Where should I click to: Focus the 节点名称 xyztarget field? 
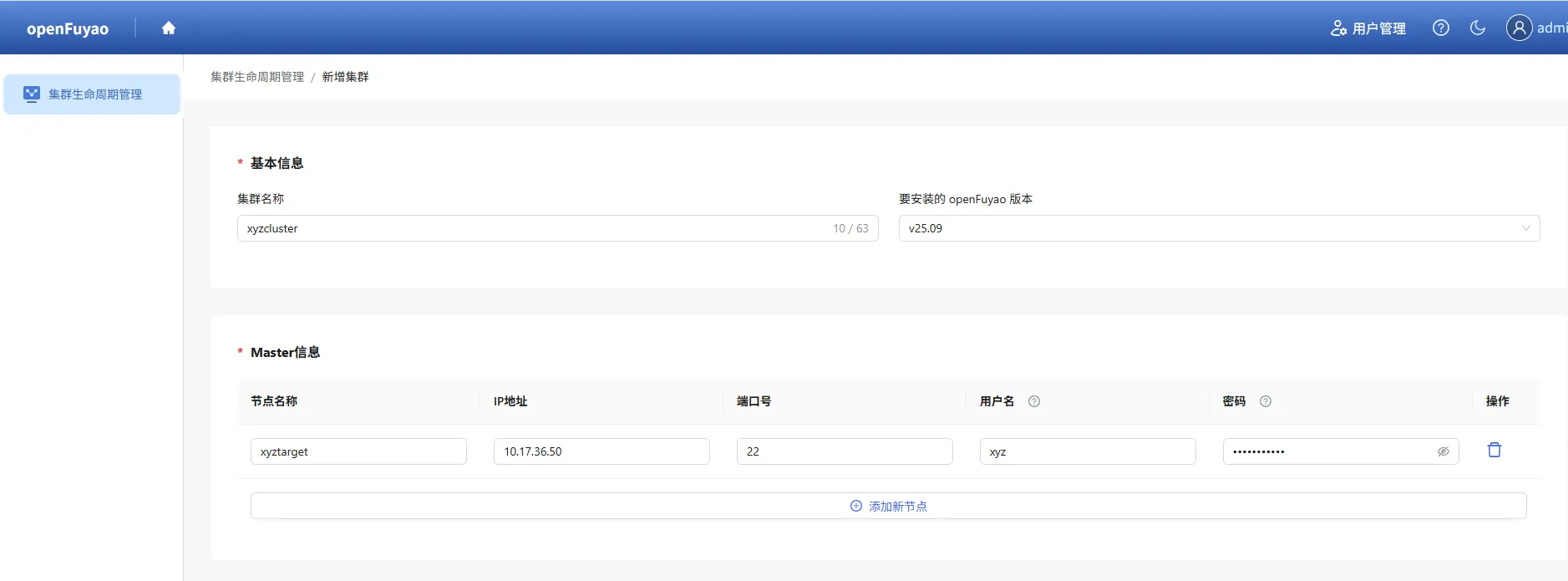(x=358, y=451)
